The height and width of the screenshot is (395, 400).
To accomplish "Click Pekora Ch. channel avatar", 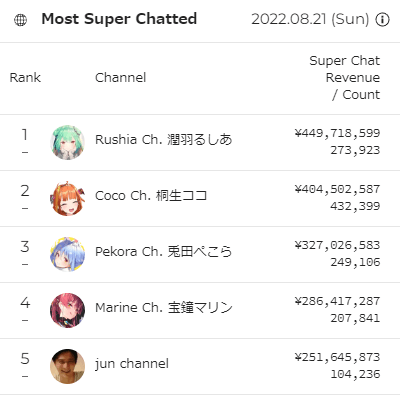I will tap(67, 254).
